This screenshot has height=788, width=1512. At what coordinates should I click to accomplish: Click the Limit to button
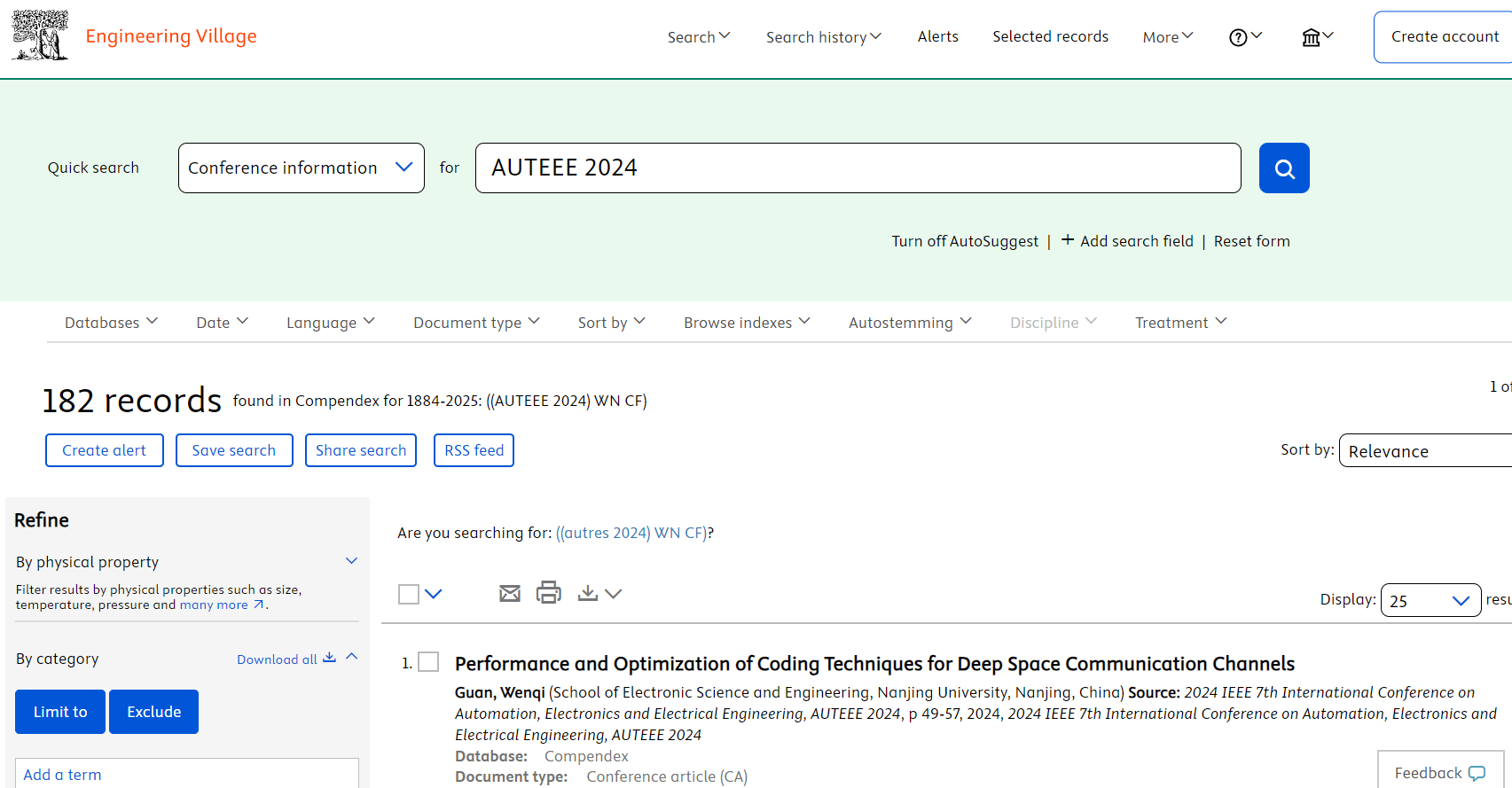point(60,712)
